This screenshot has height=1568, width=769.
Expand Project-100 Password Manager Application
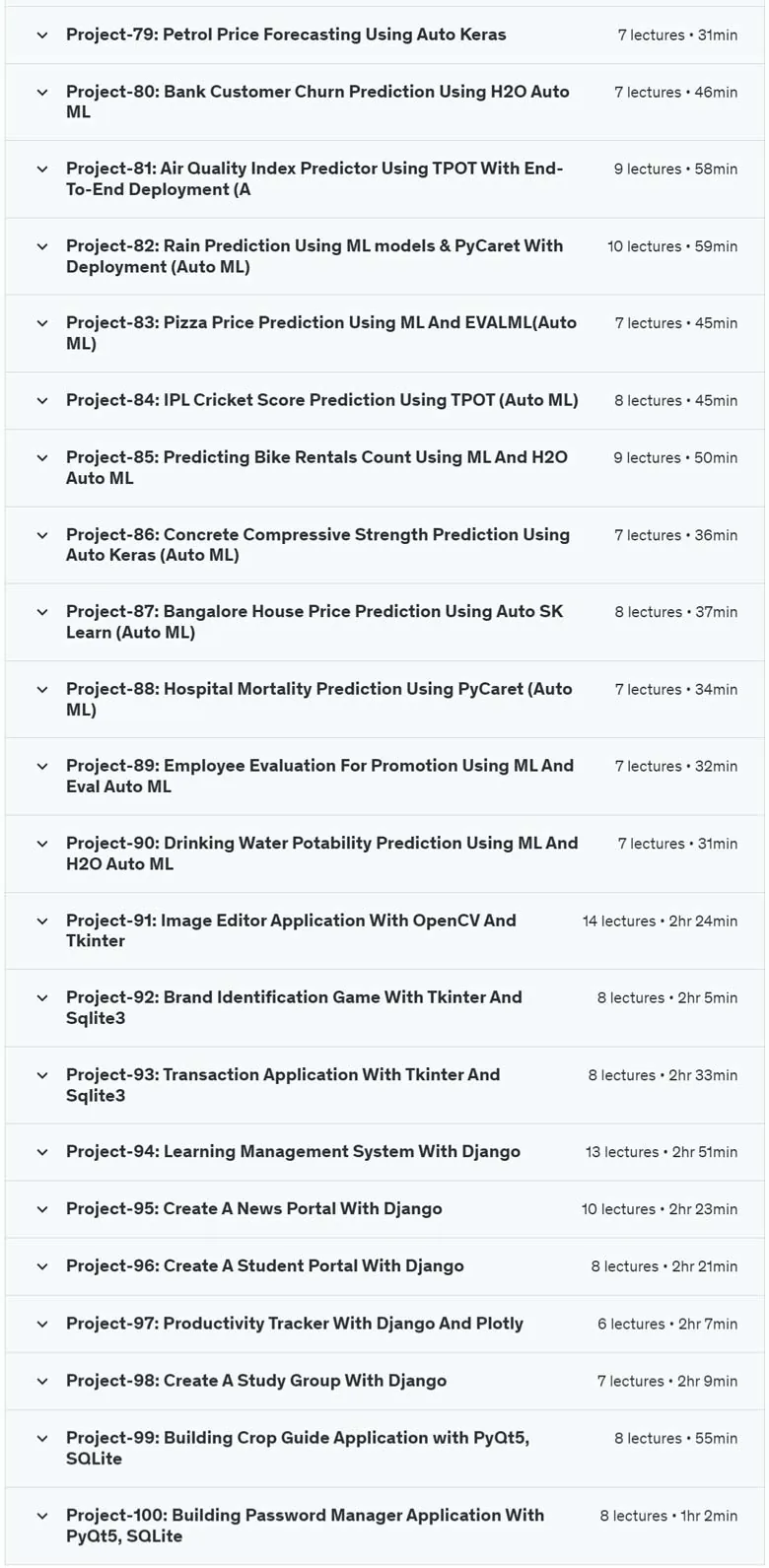[x=384, y=1526]
